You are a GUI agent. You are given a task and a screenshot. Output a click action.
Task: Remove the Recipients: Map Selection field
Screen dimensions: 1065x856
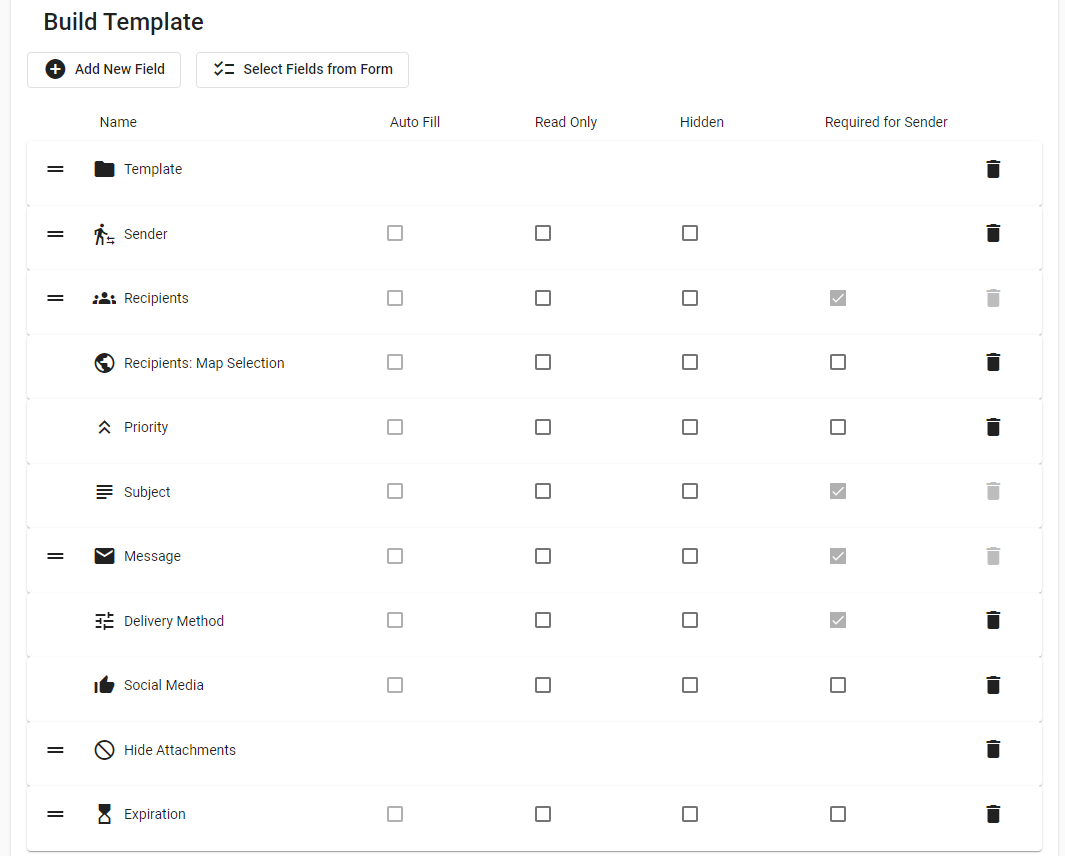[993, 362]
